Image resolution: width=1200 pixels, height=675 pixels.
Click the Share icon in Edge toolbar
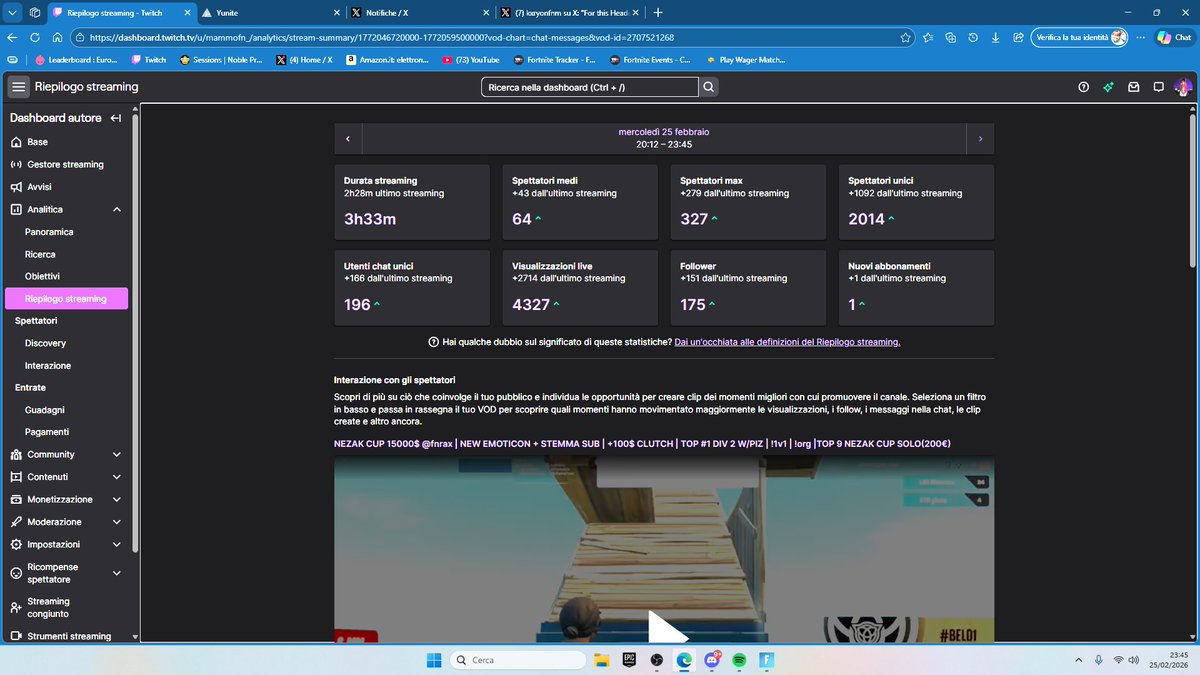(x=1018, y=37)
